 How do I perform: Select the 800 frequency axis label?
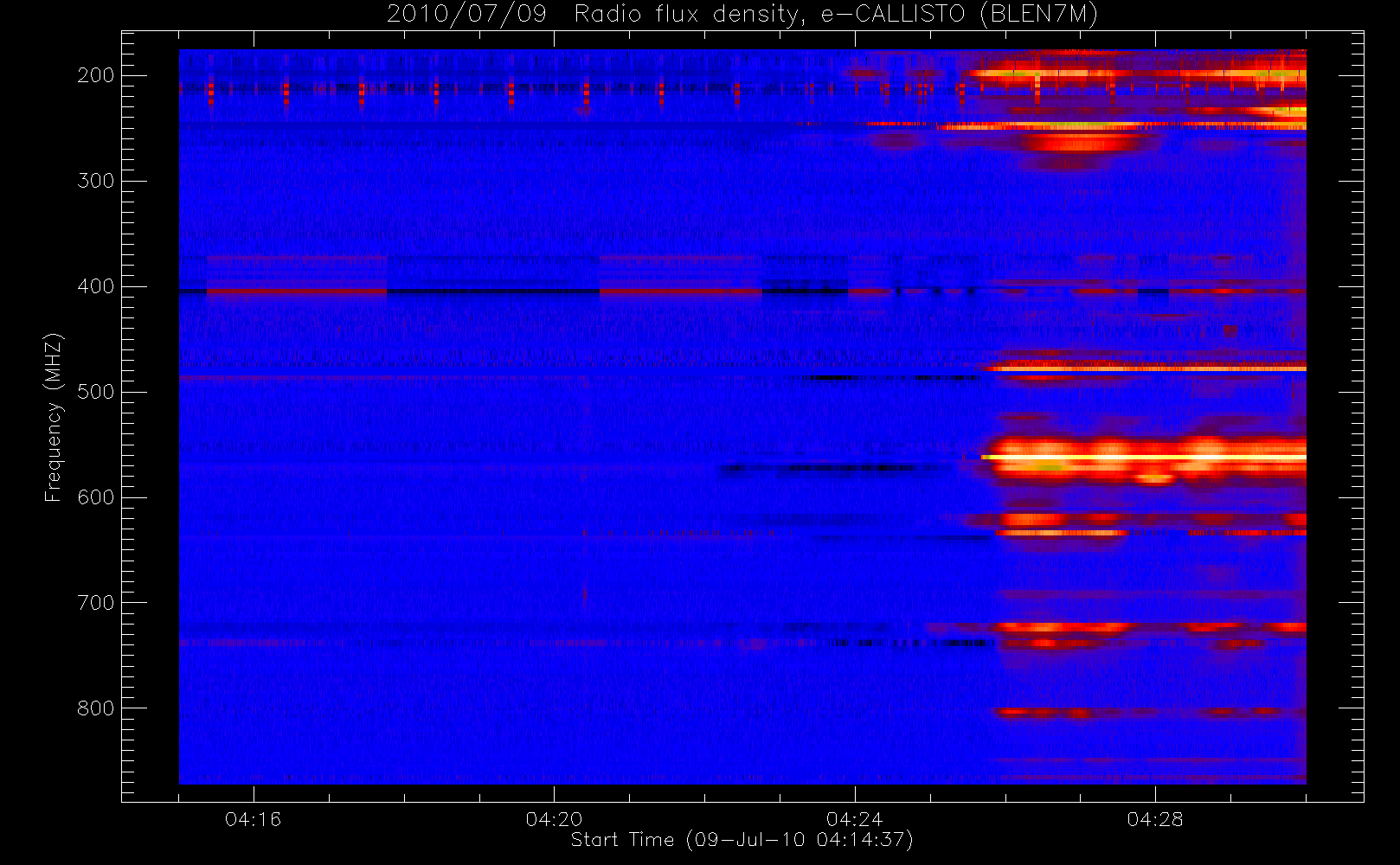(96, 708)
